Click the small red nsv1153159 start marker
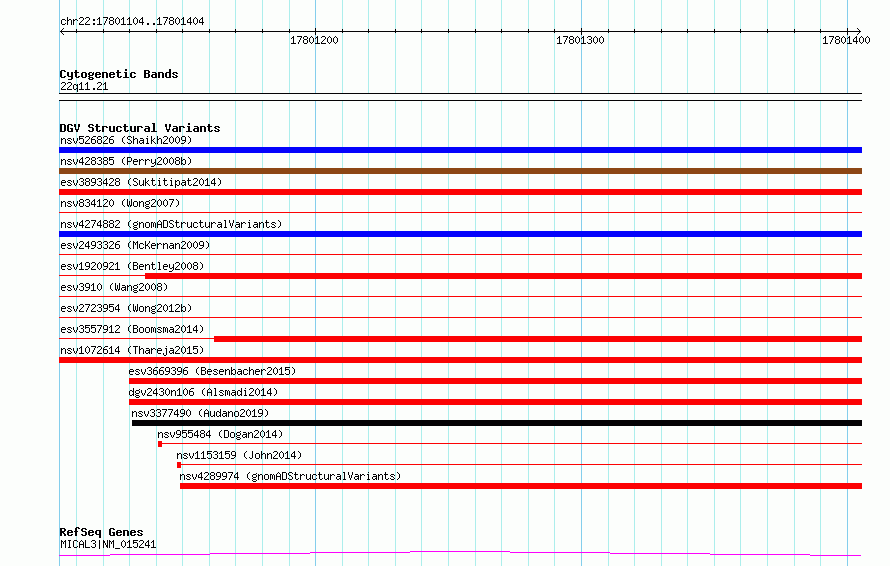Screen dimensions: 890x566 coord(179,465)
